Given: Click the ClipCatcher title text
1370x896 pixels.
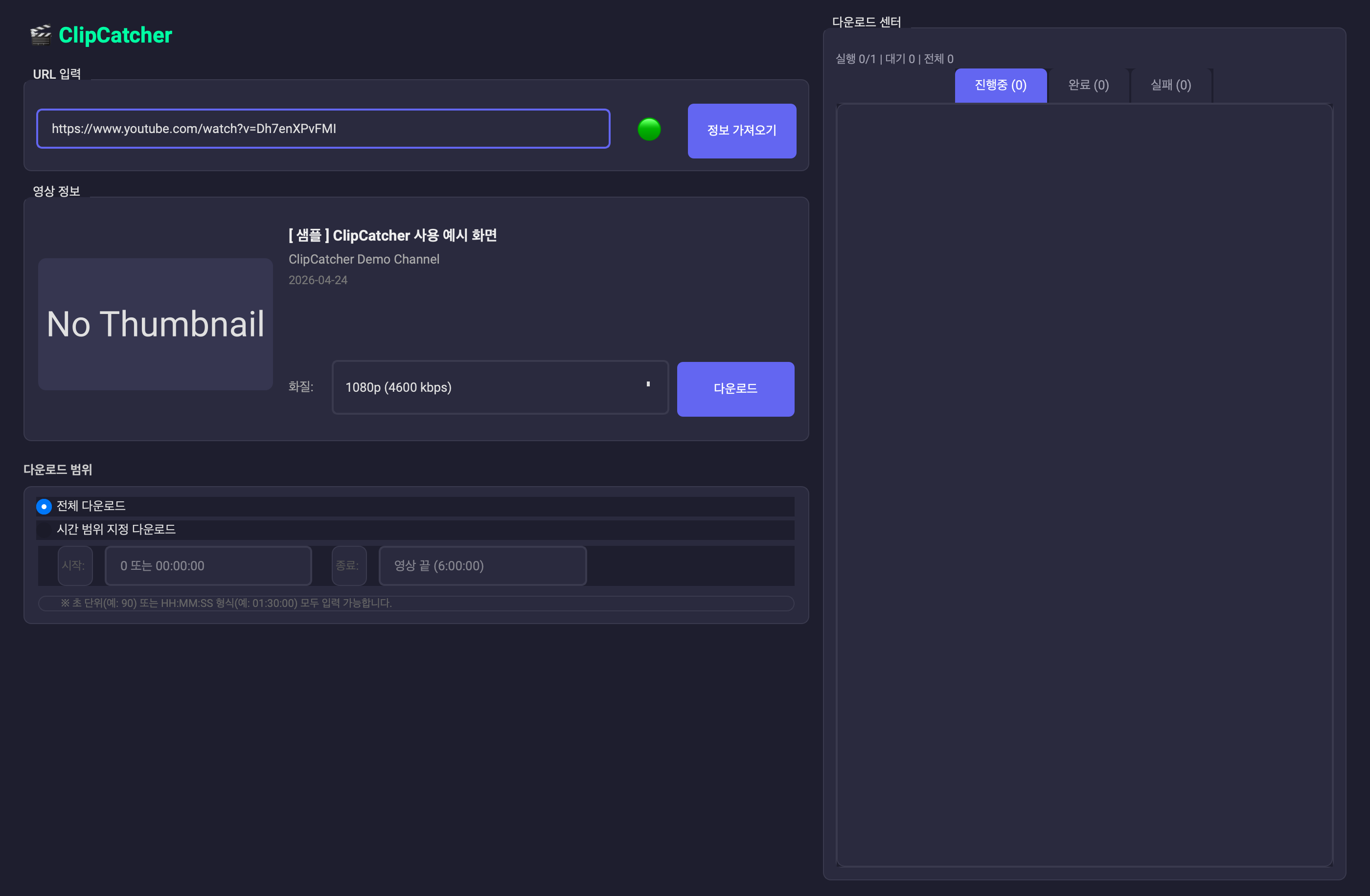Looking at the screenshot, I should [115, 35].
